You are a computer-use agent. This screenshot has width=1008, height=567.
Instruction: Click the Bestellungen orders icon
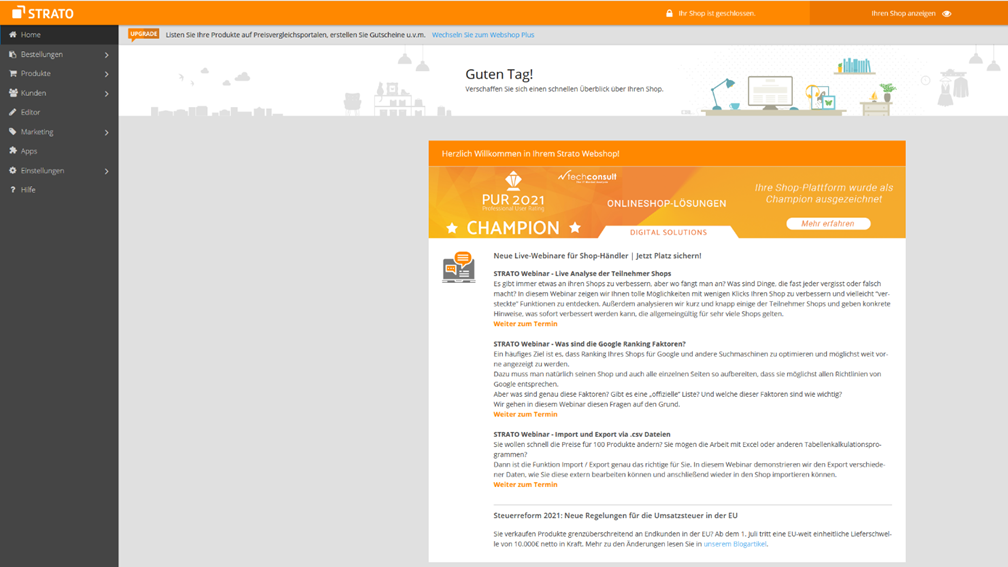(12, 54)
